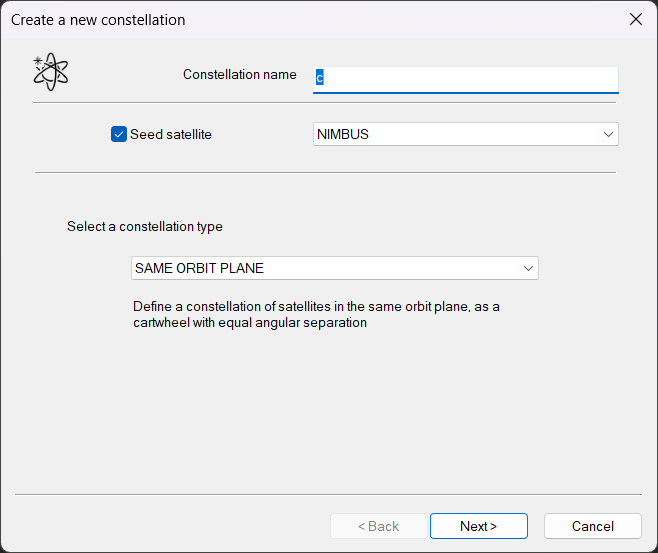658x553 pixels.
Task: Click the "Create a new constellation" title bar
Action: [x=300, y=19]
